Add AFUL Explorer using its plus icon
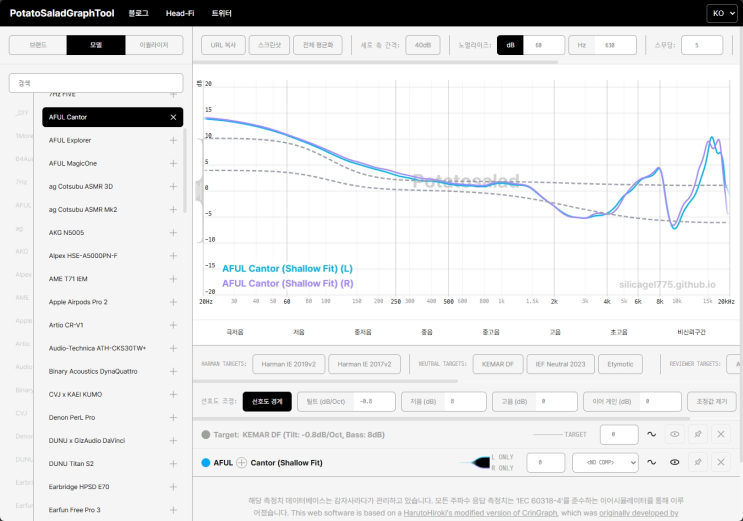Viewport: 743px width, 521px height. [173, 140]
